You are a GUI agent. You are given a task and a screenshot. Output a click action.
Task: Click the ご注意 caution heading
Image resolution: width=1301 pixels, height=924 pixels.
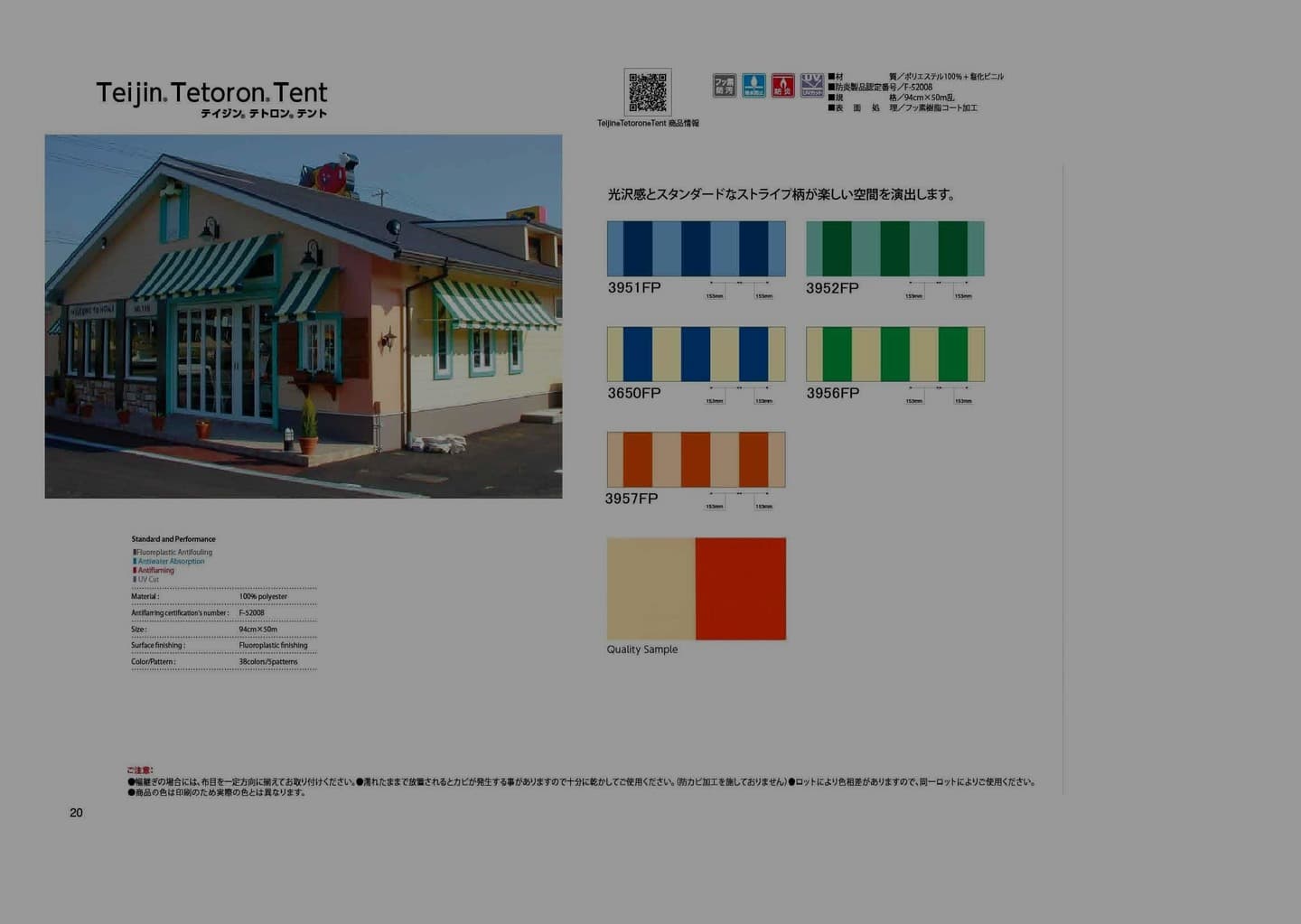coord(141,770)
